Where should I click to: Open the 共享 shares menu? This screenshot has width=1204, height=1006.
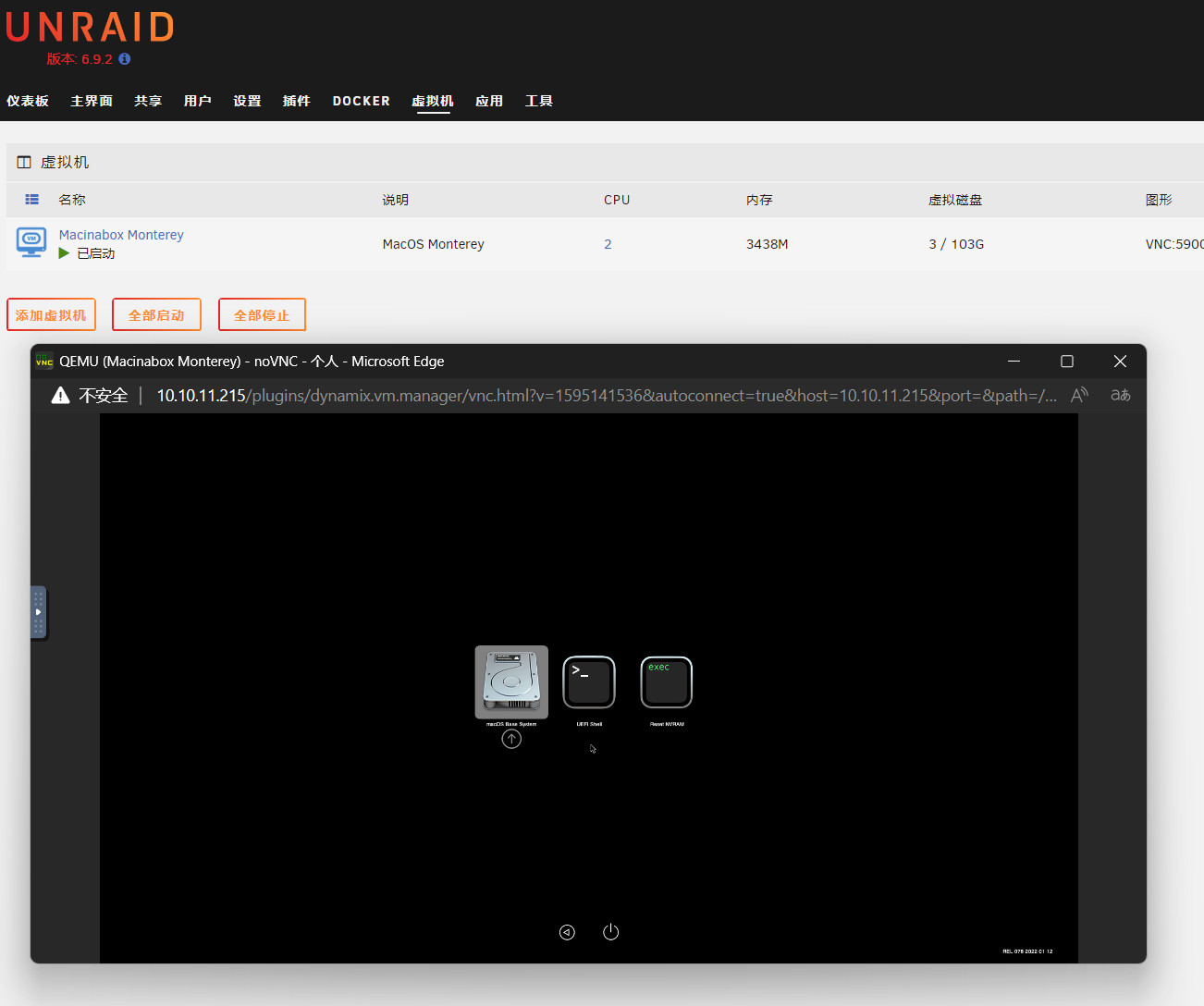tap(148, 101)
